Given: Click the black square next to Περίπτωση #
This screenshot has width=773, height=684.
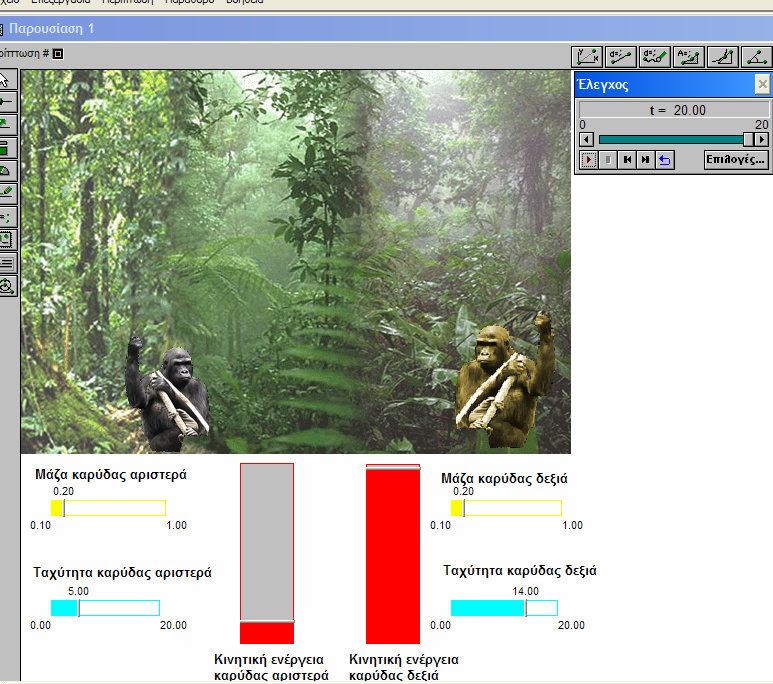Looking at the screenshot, I should (x=58, y=53).
